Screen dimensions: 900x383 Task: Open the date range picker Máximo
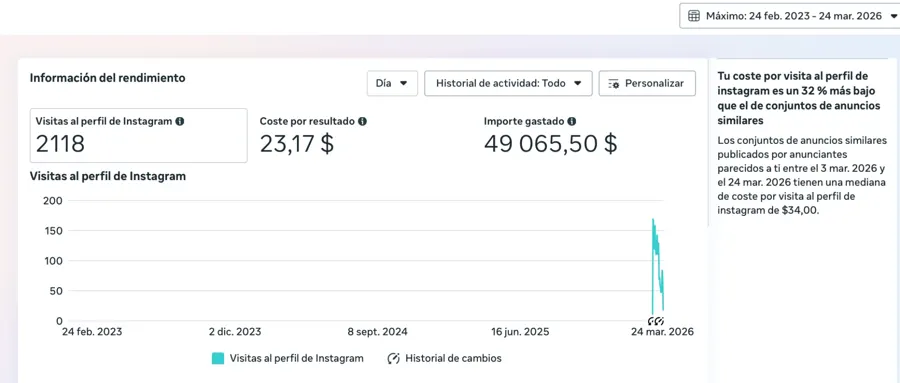pos(790,16)
